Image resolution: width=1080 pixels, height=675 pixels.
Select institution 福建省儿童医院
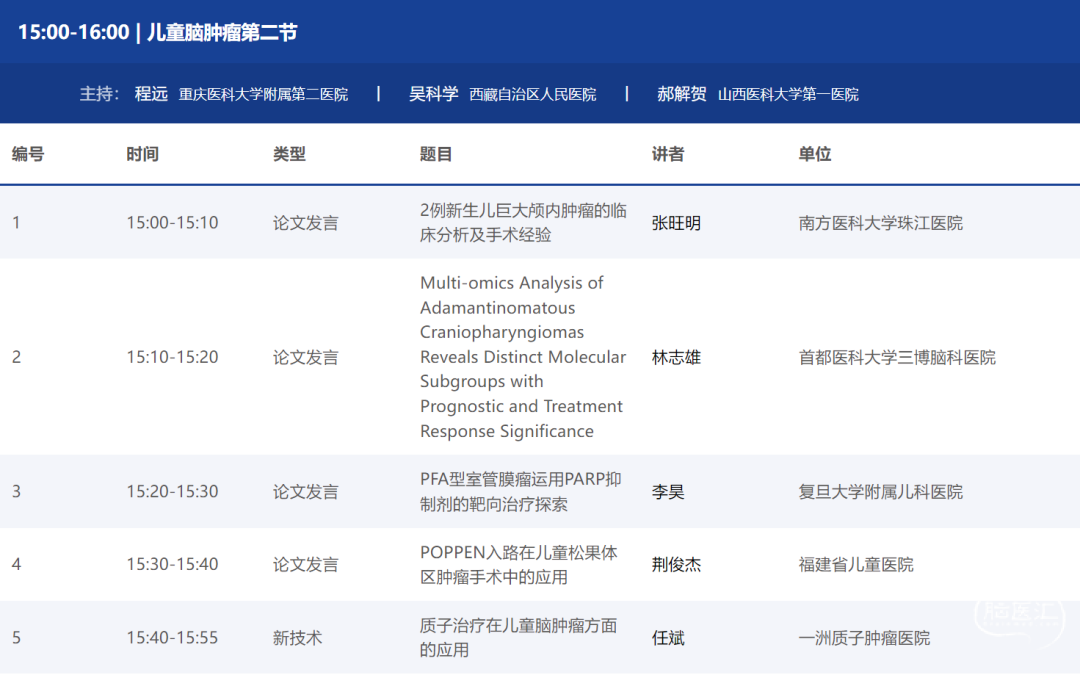(856, 564)
